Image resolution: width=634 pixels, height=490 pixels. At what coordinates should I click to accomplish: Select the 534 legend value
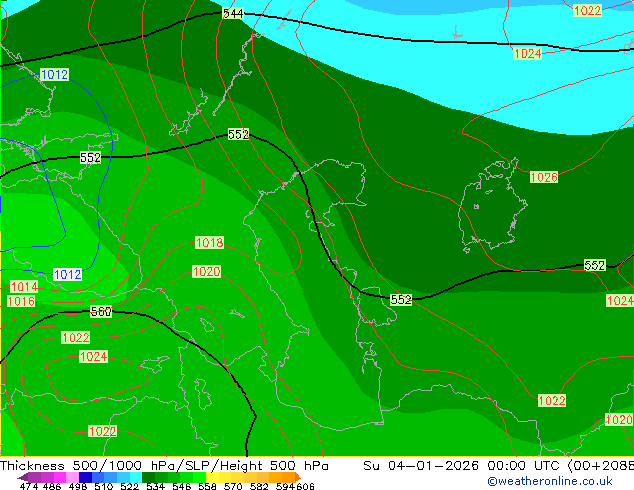point(155,486)
